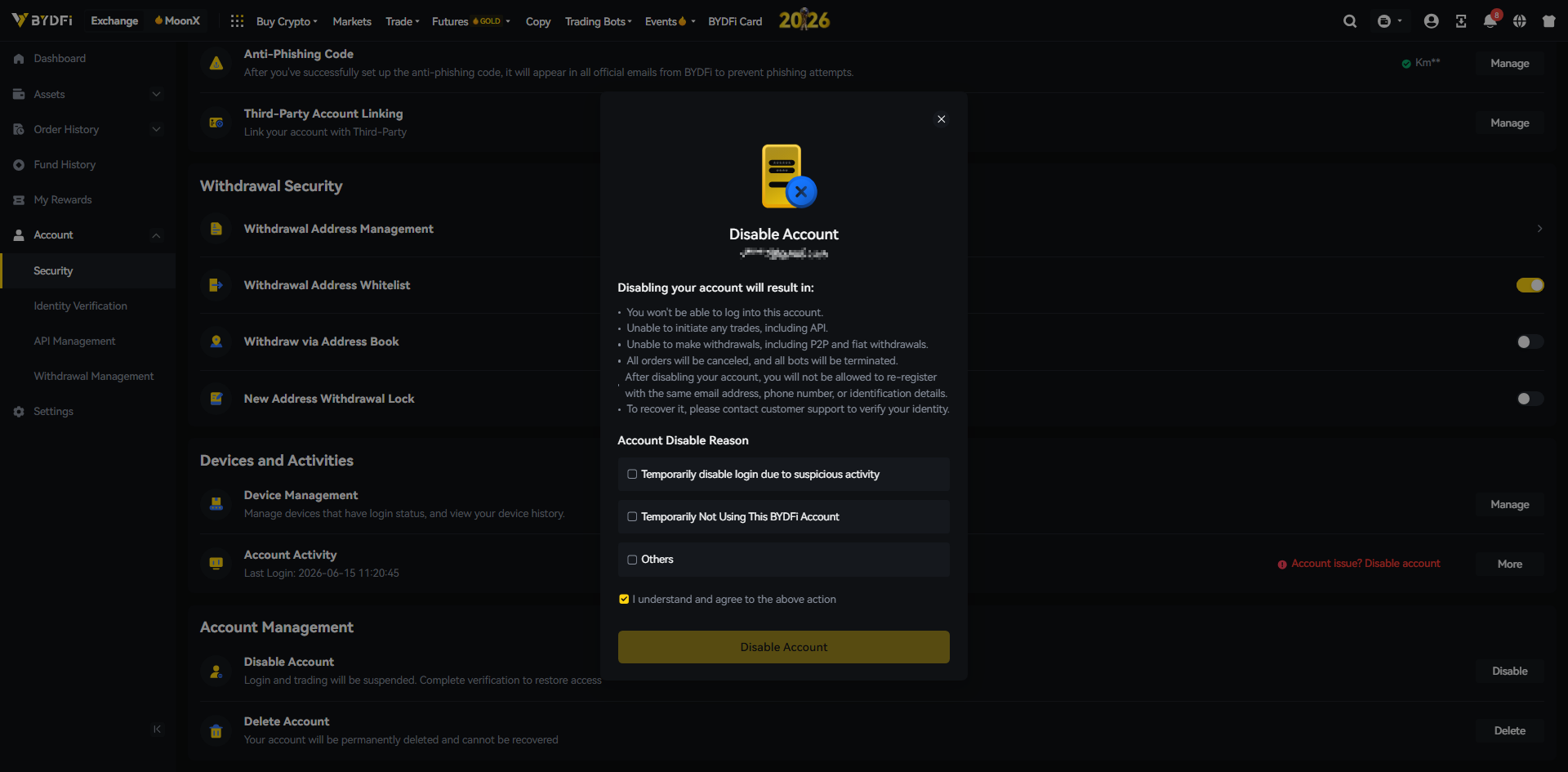The width and height of the screenshot is (1568, 772).
Task: Open the globe language selector icon
Action: [1519, 21]
